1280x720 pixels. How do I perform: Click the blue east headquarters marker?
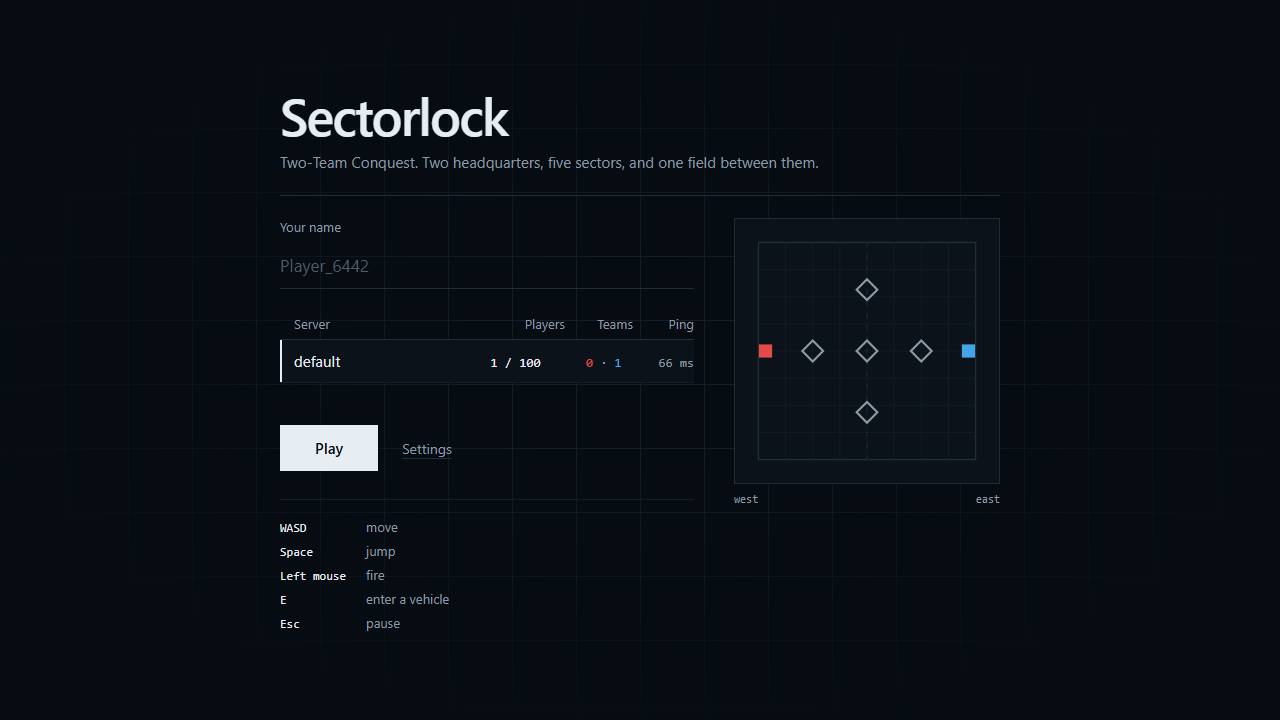tap(968, 351)
